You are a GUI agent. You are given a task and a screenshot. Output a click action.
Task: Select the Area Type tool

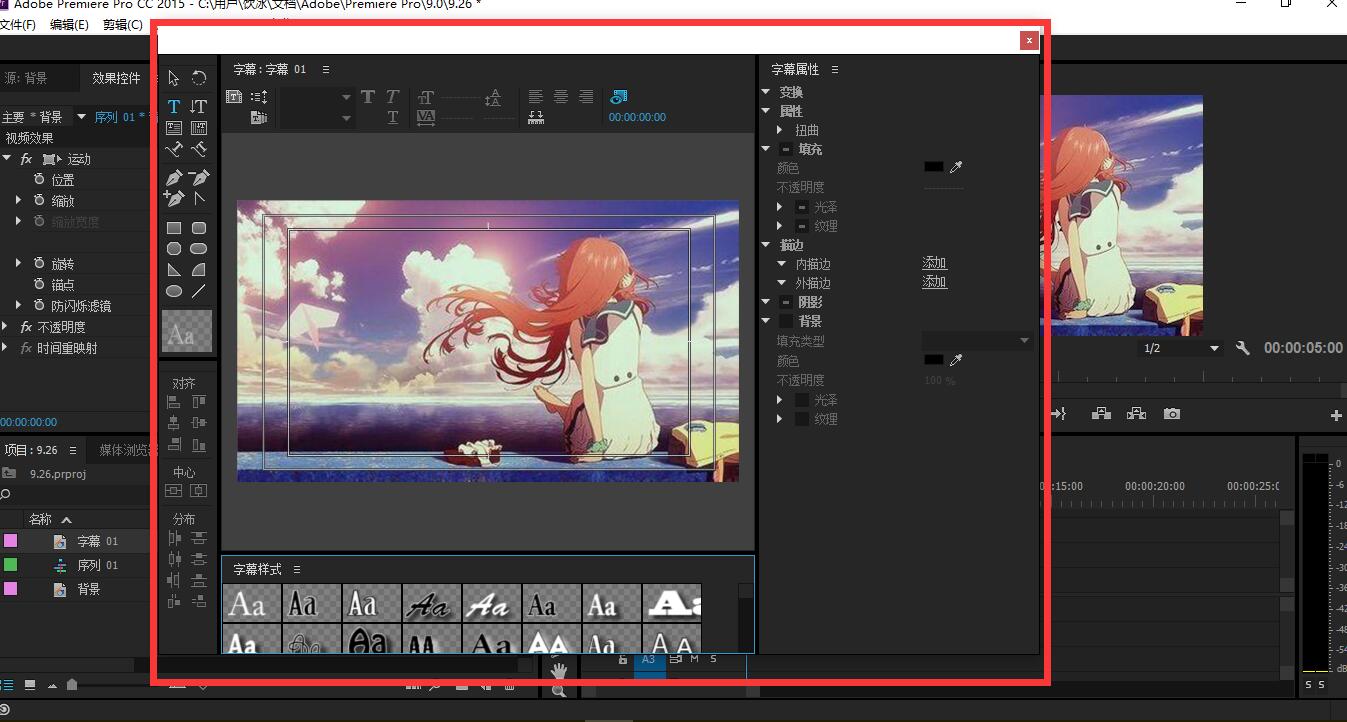pyautogui.click(x=174, y=128)
